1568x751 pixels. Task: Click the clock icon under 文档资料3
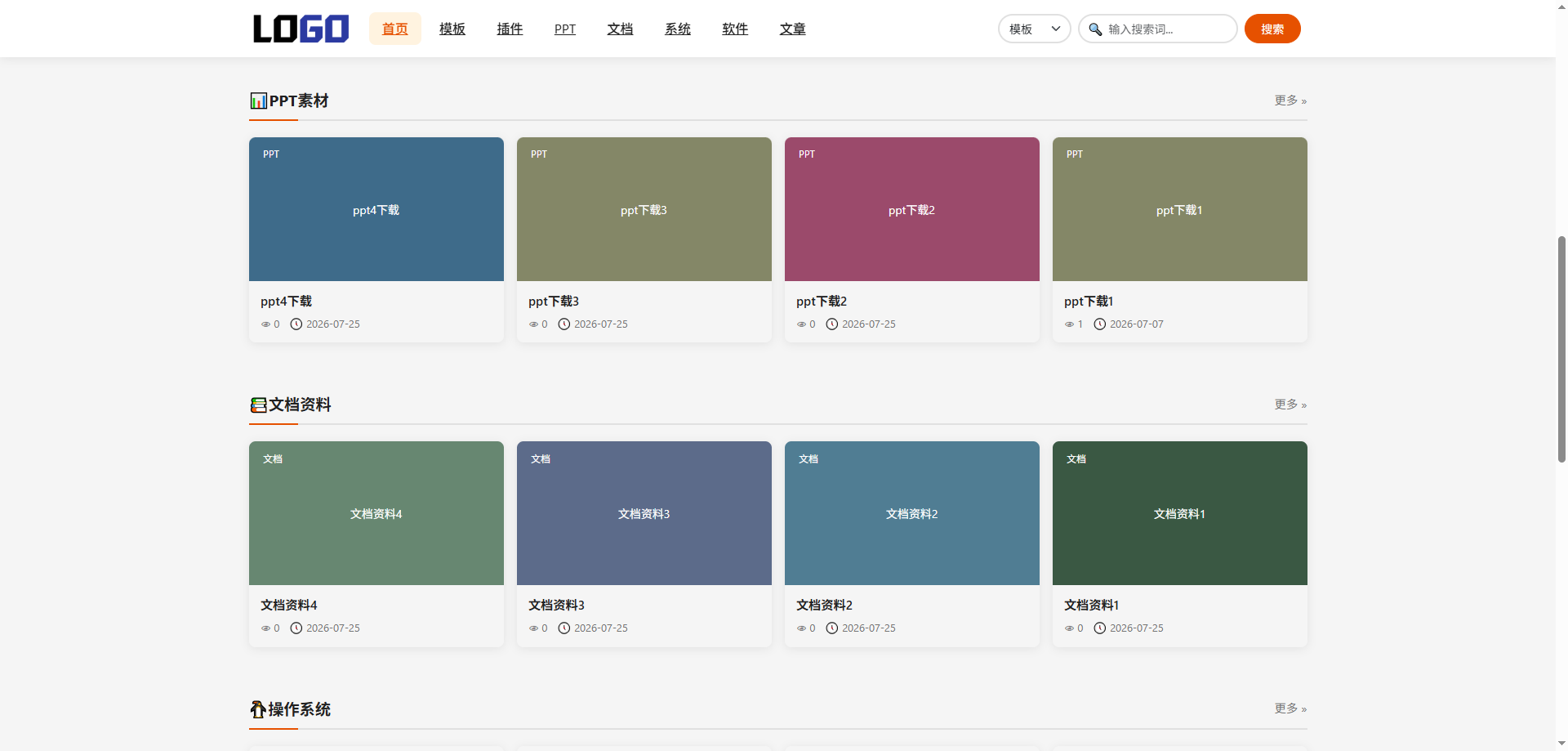564,628
